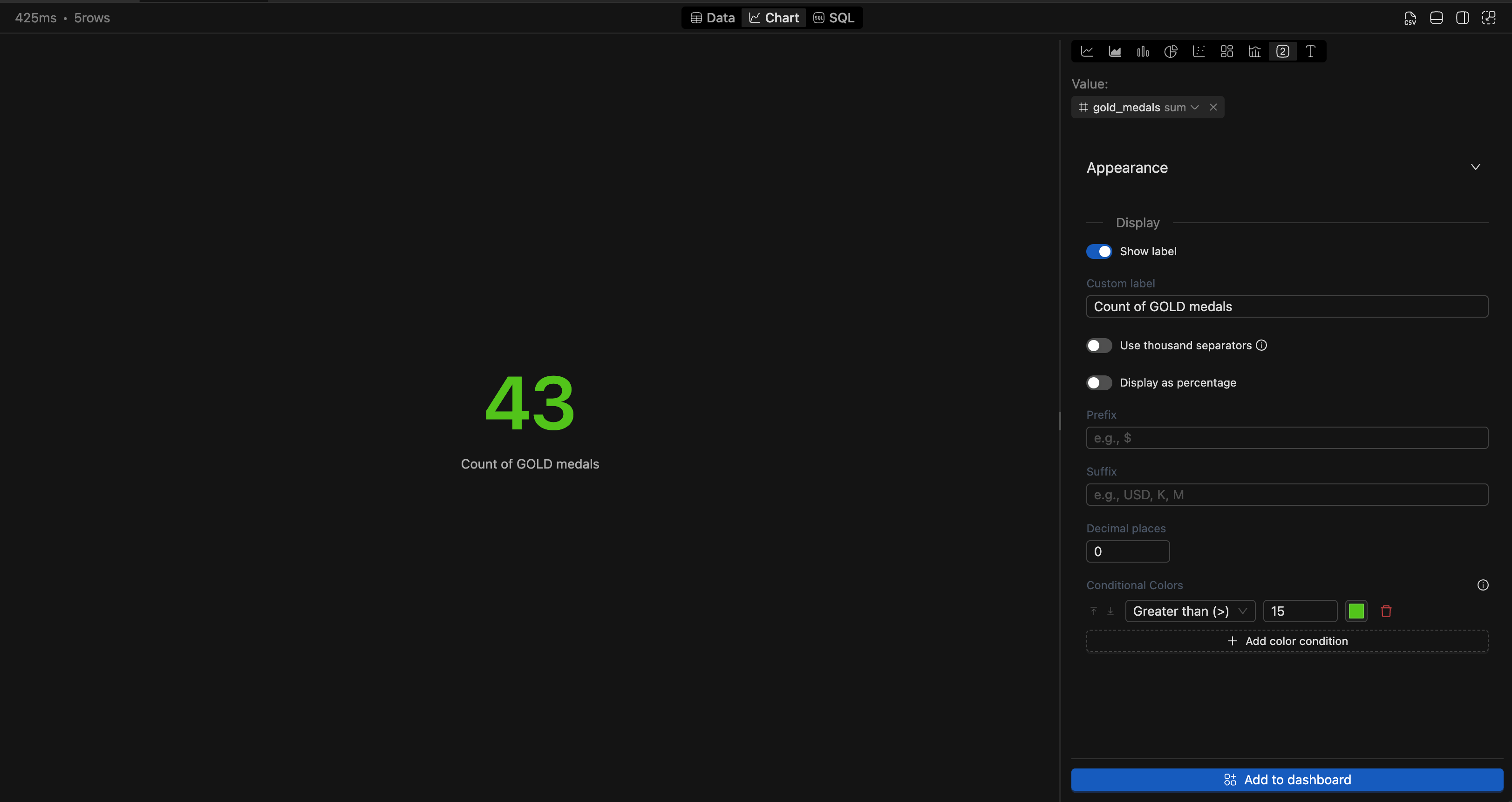Viewport: 1512px width, 802px height.
Task: Click Add color condition button
Action: [x=1287, y=641]
